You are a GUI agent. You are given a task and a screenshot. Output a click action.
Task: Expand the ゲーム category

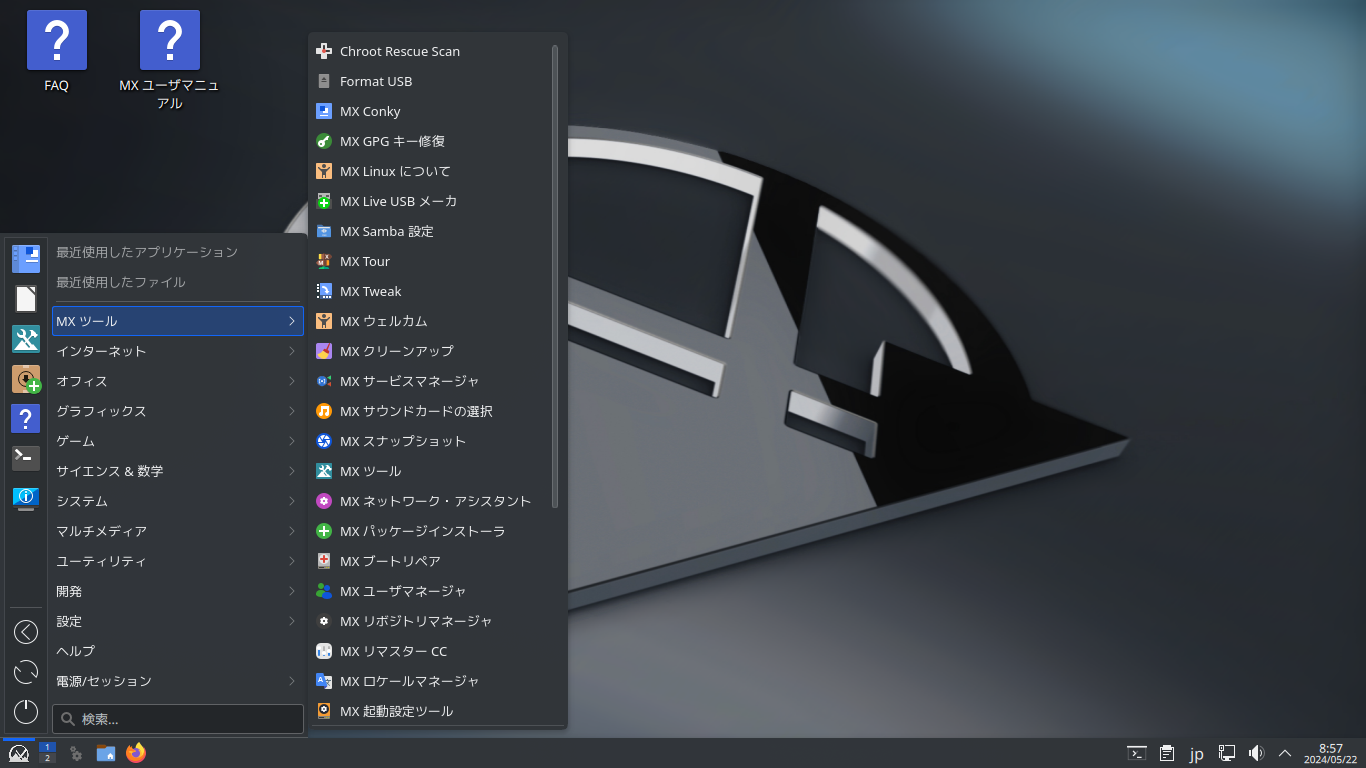tap(178, 441)
